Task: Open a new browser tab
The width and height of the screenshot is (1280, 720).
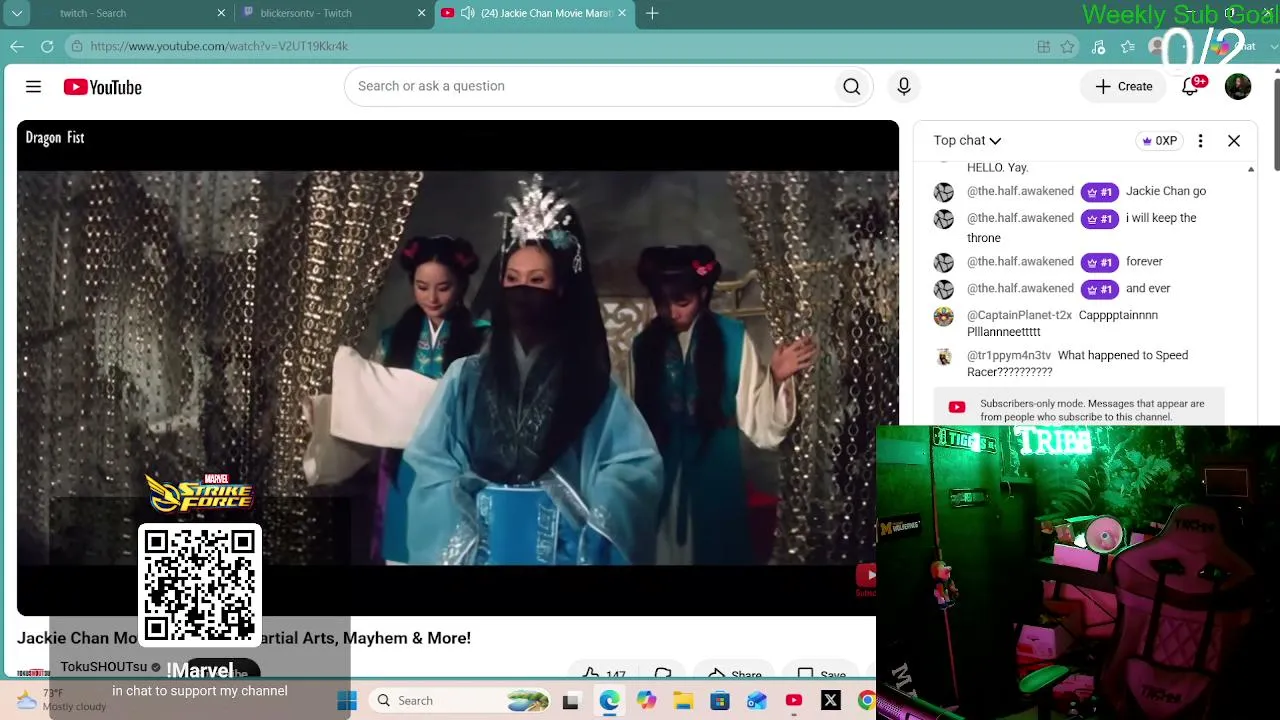Action: pyautogui.click(x=652, y=13)
